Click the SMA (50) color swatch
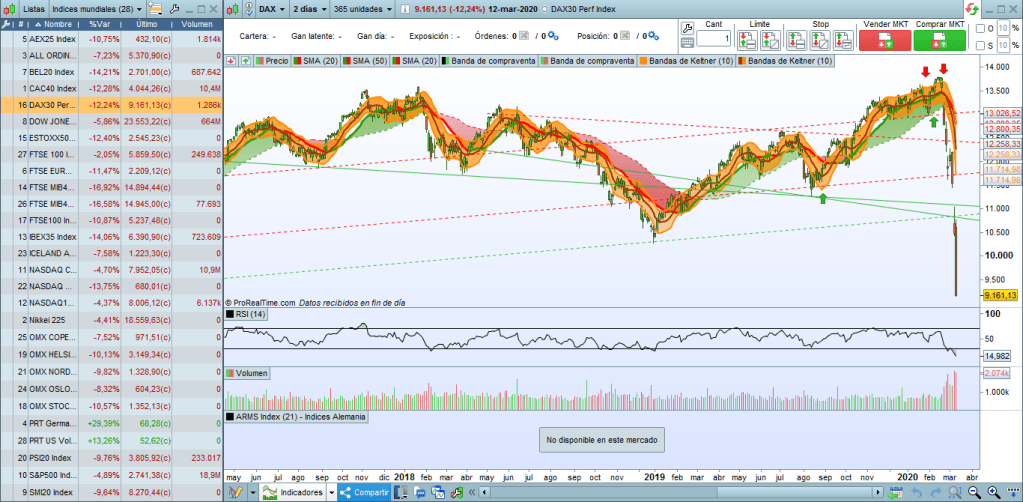The height and width of the screenshot is (502, 1023). coord(346,61)
